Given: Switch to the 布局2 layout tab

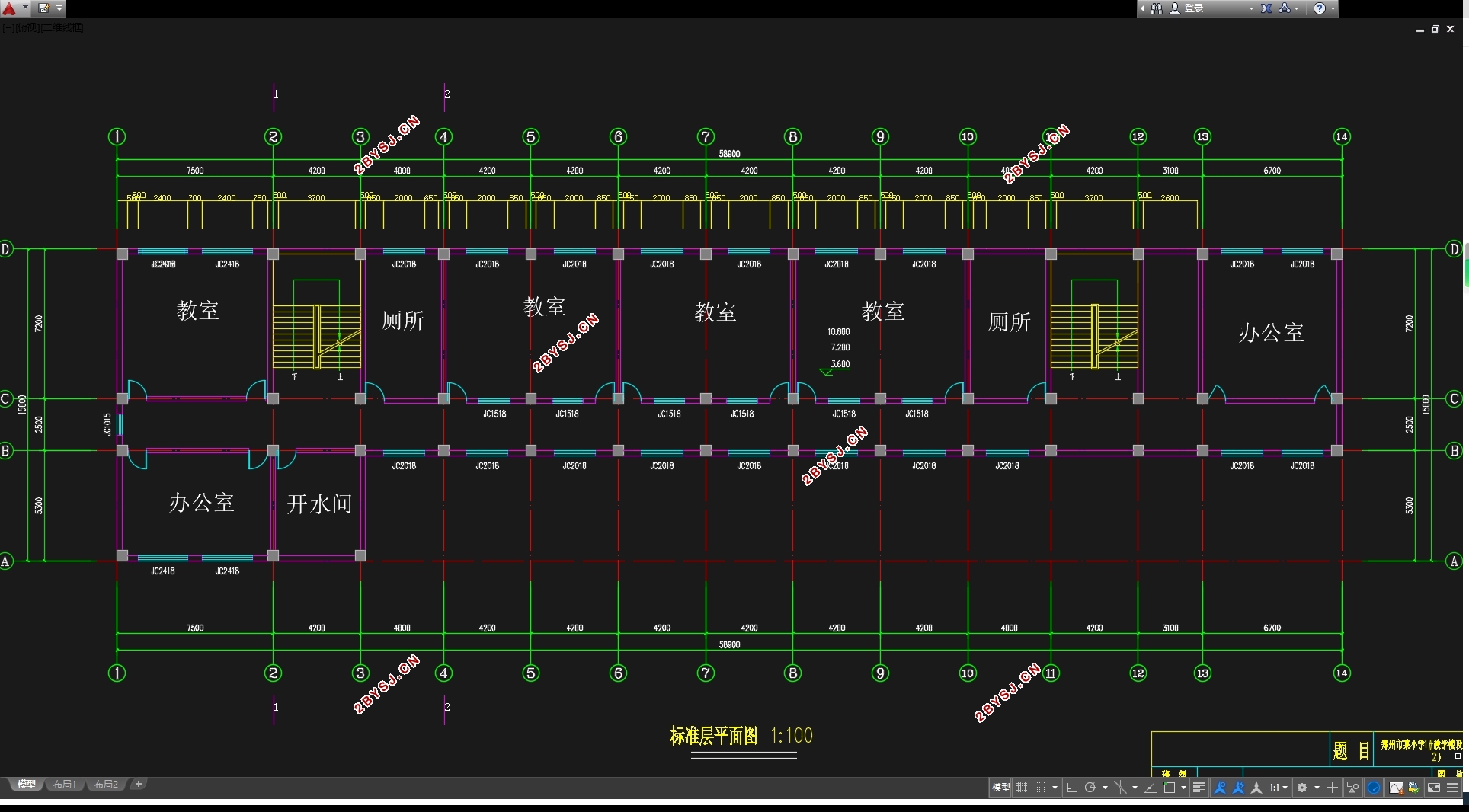Looking at the screenshot, I should [x=106, y=785].
